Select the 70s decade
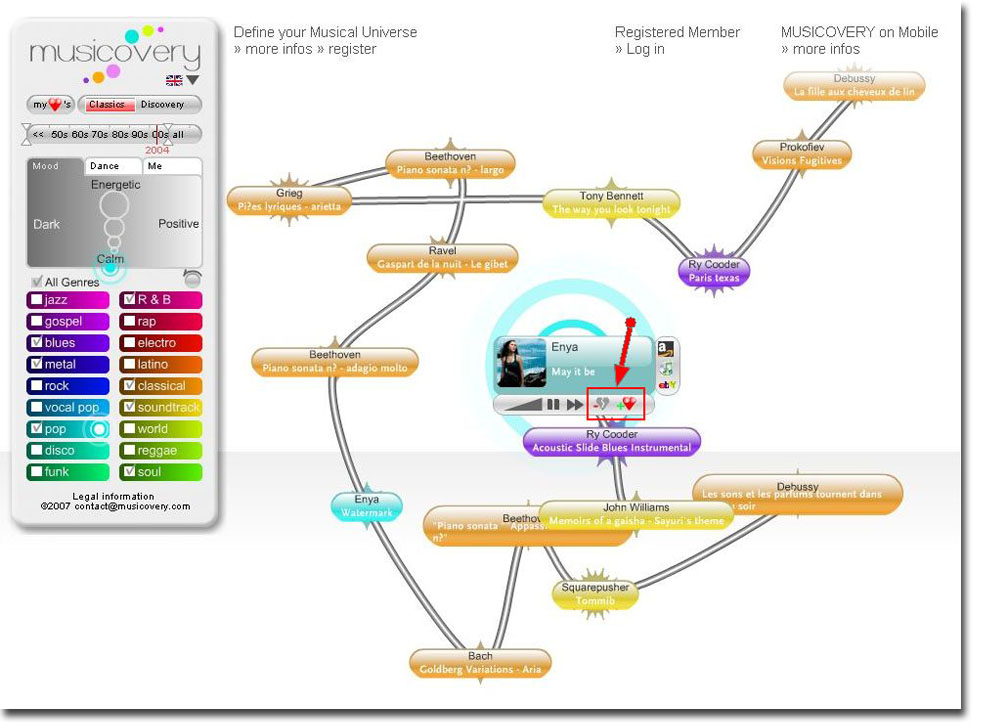This screenshot has width=983, height=725. 100,134
